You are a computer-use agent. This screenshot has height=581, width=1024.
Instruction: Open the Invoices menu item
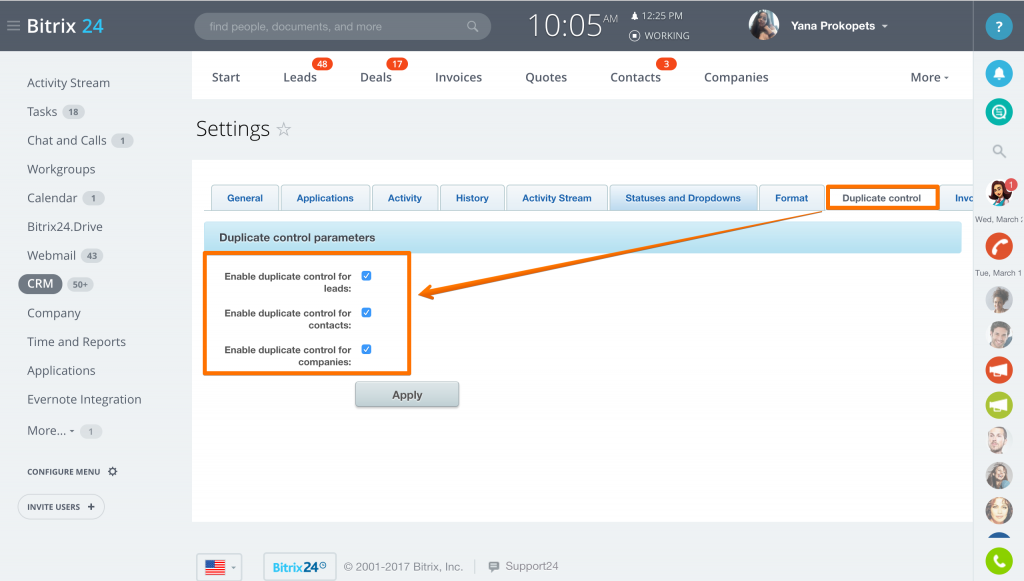coord(458,77)
